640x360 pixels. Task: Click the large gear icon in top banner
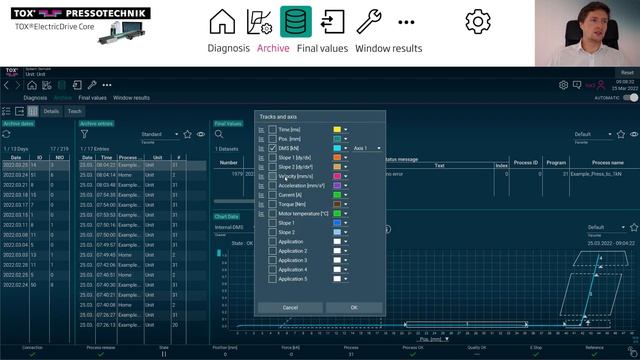click(478, 21)
